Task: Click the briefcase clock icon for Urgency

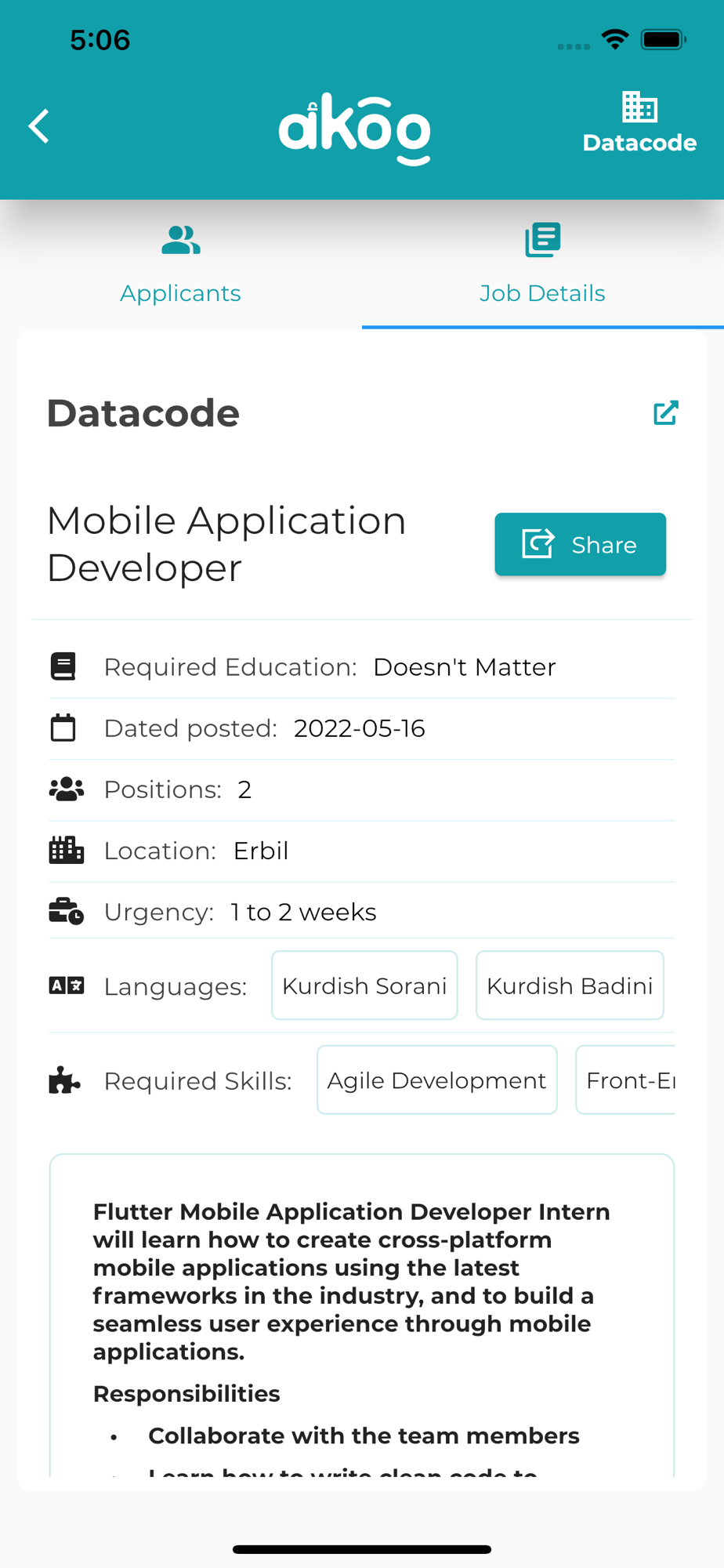Action: coord(66,911)
